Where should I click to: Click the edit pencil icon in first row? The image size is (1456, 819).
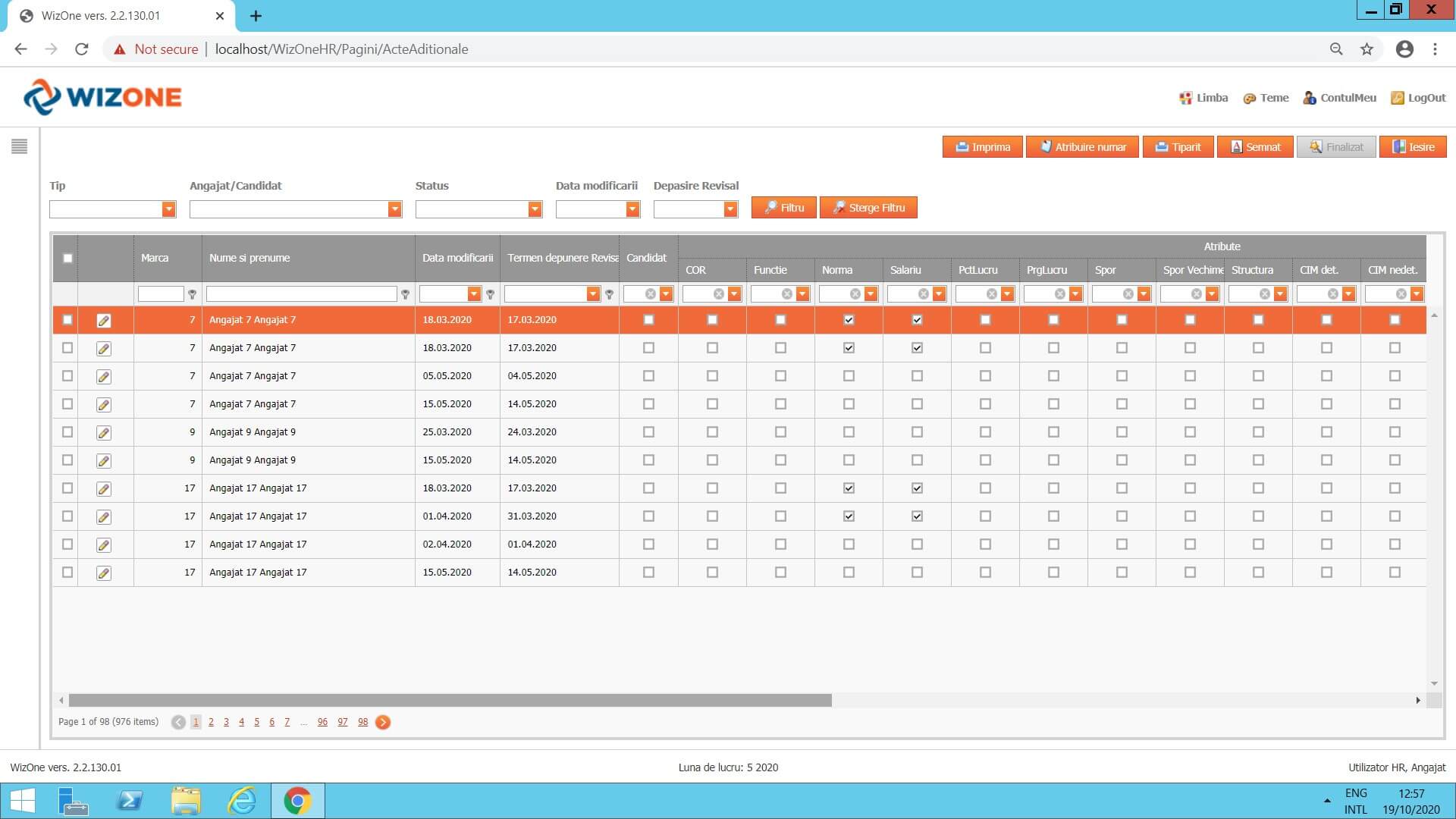(x=104, y=321)
